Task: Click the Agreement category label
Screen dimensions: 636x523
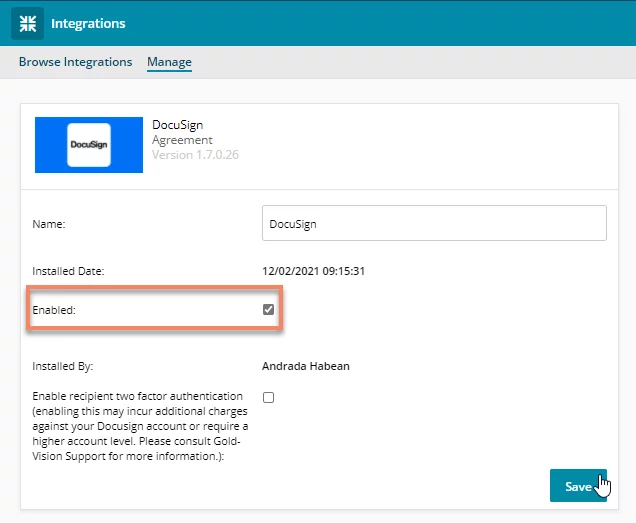Action: coord(182,140)
